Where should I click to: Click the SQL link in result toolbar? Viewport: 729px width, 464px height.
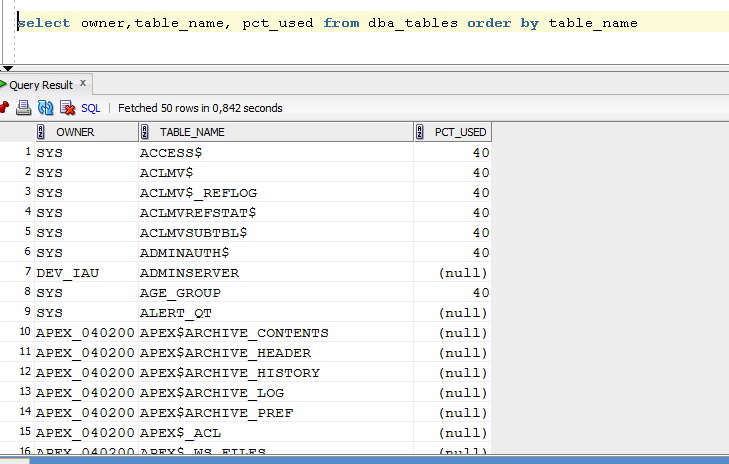90,108
